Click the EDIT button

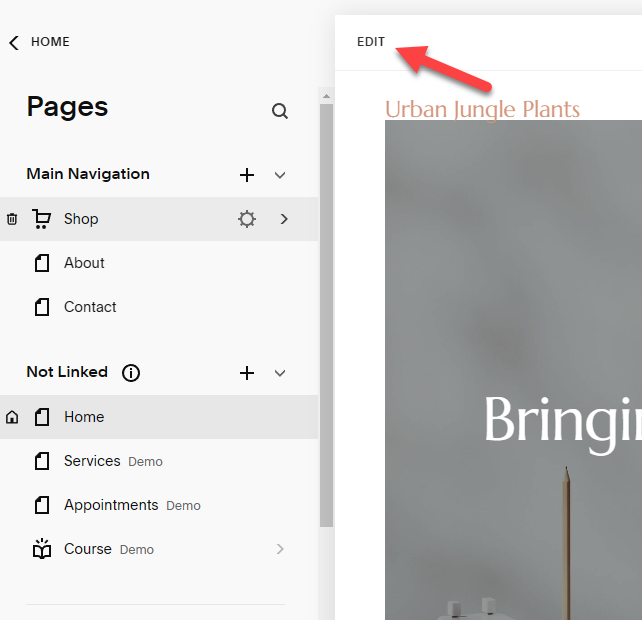click(x=371, y=42)
